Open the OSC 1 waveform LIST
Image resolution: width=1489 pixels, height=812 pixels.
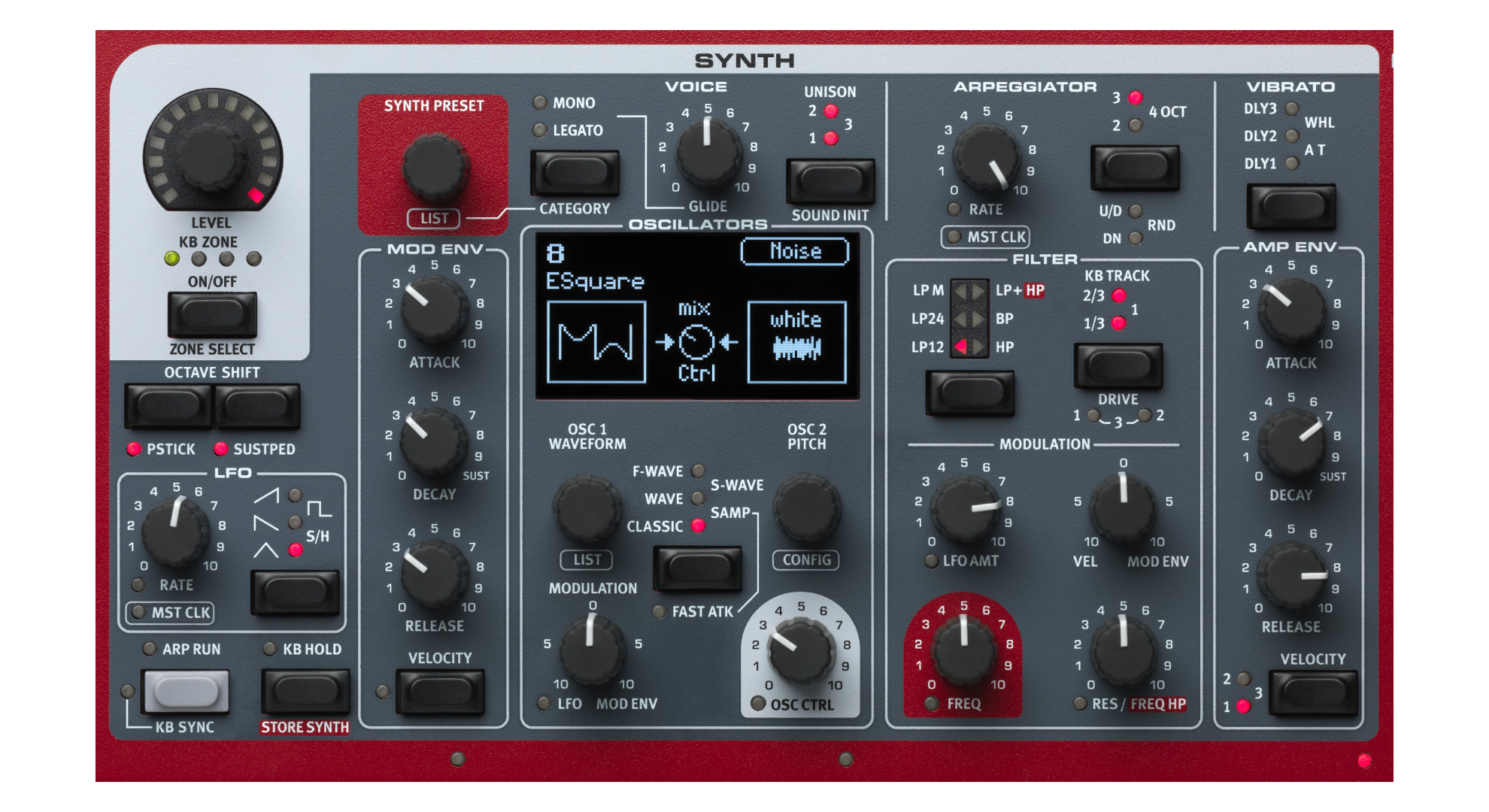pyautogui.click(x=587, y=559)
